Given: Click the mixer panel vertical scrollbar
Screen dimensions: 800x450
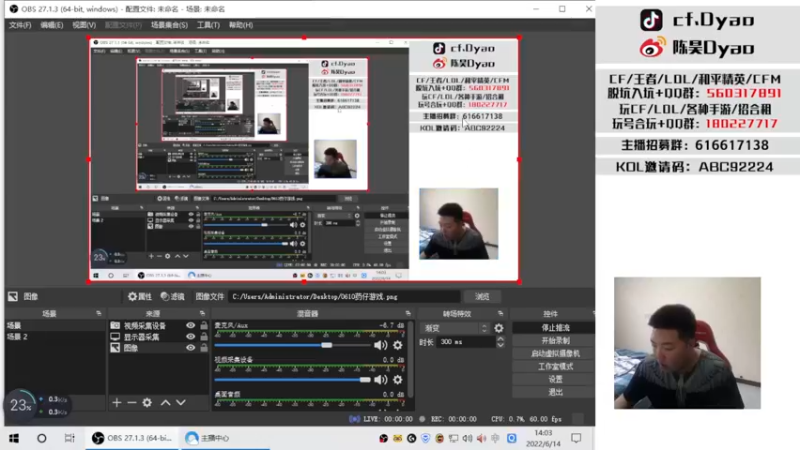Looking at the screenshot, I should pyautogui.click(x=410, y=360).
